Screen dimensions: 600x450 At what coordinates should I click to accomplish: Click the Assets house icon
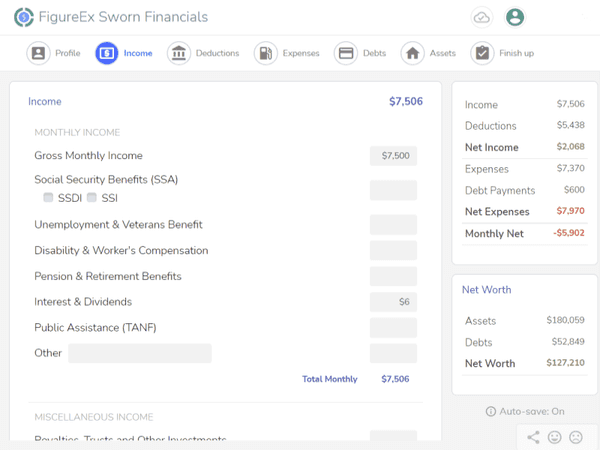[412, 53]
